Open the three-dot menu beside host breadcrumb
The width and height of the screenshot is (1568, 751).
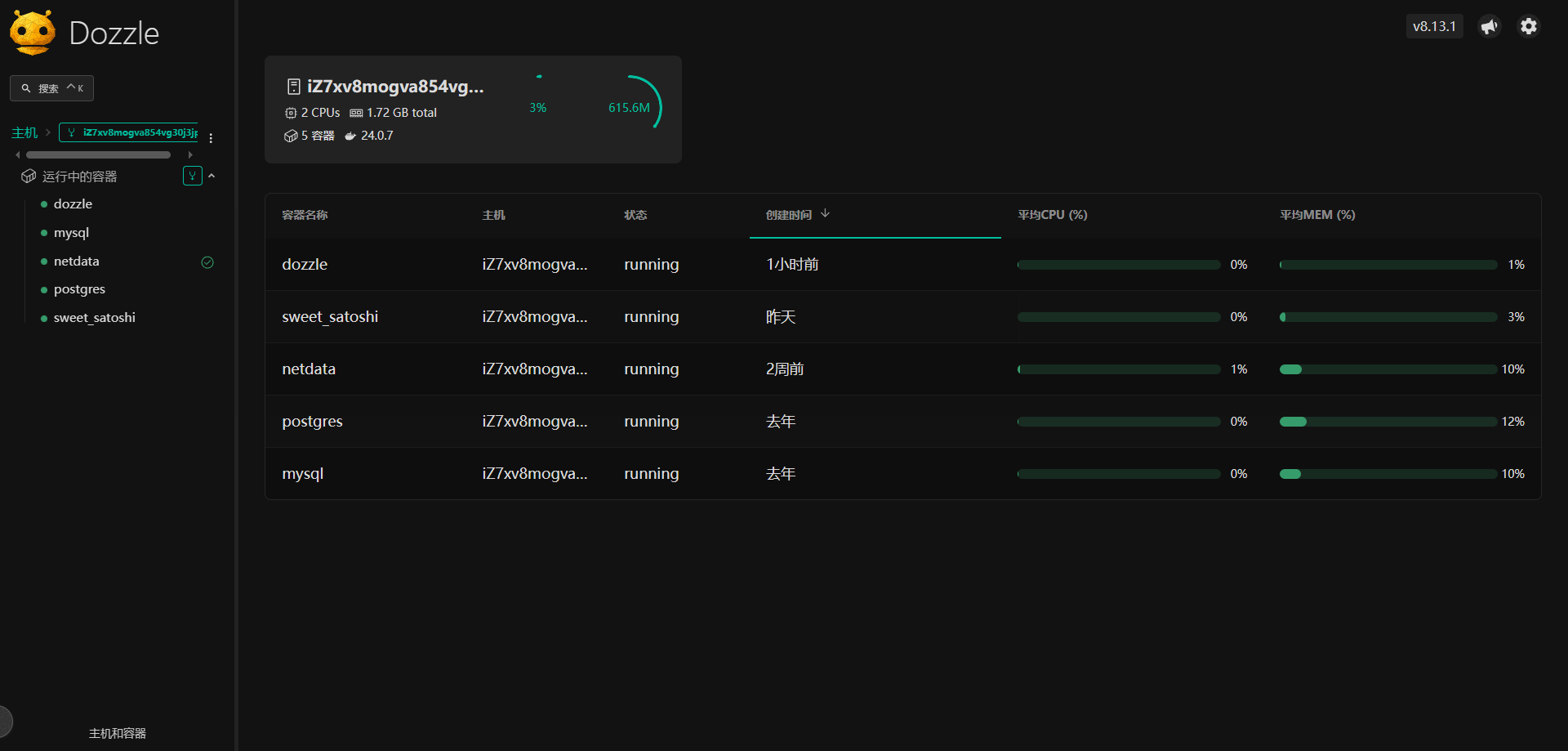tap(211, 138)
